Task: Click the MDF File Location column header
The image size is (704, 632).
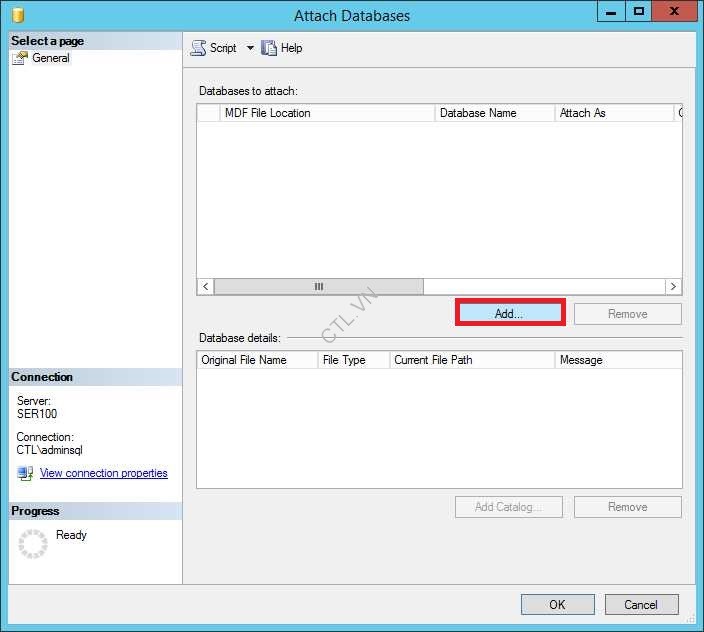Action: pyautogui.click(x=327, y=113)
